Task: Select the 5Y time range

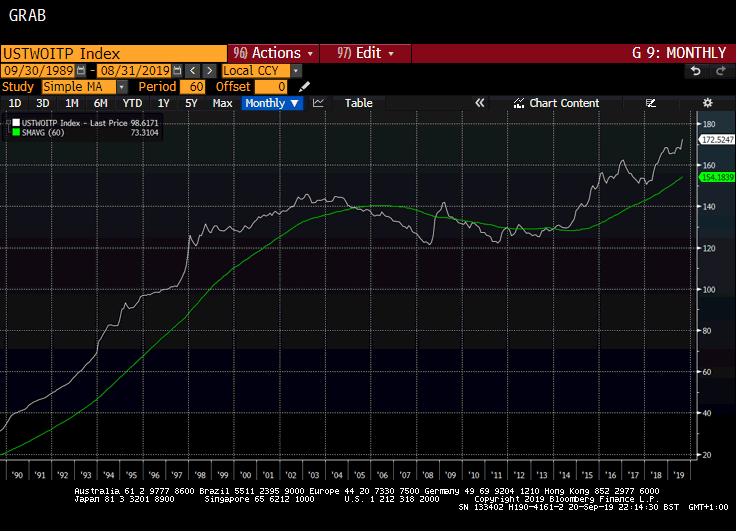Action: pyautogui.click(x=191, y=103)
